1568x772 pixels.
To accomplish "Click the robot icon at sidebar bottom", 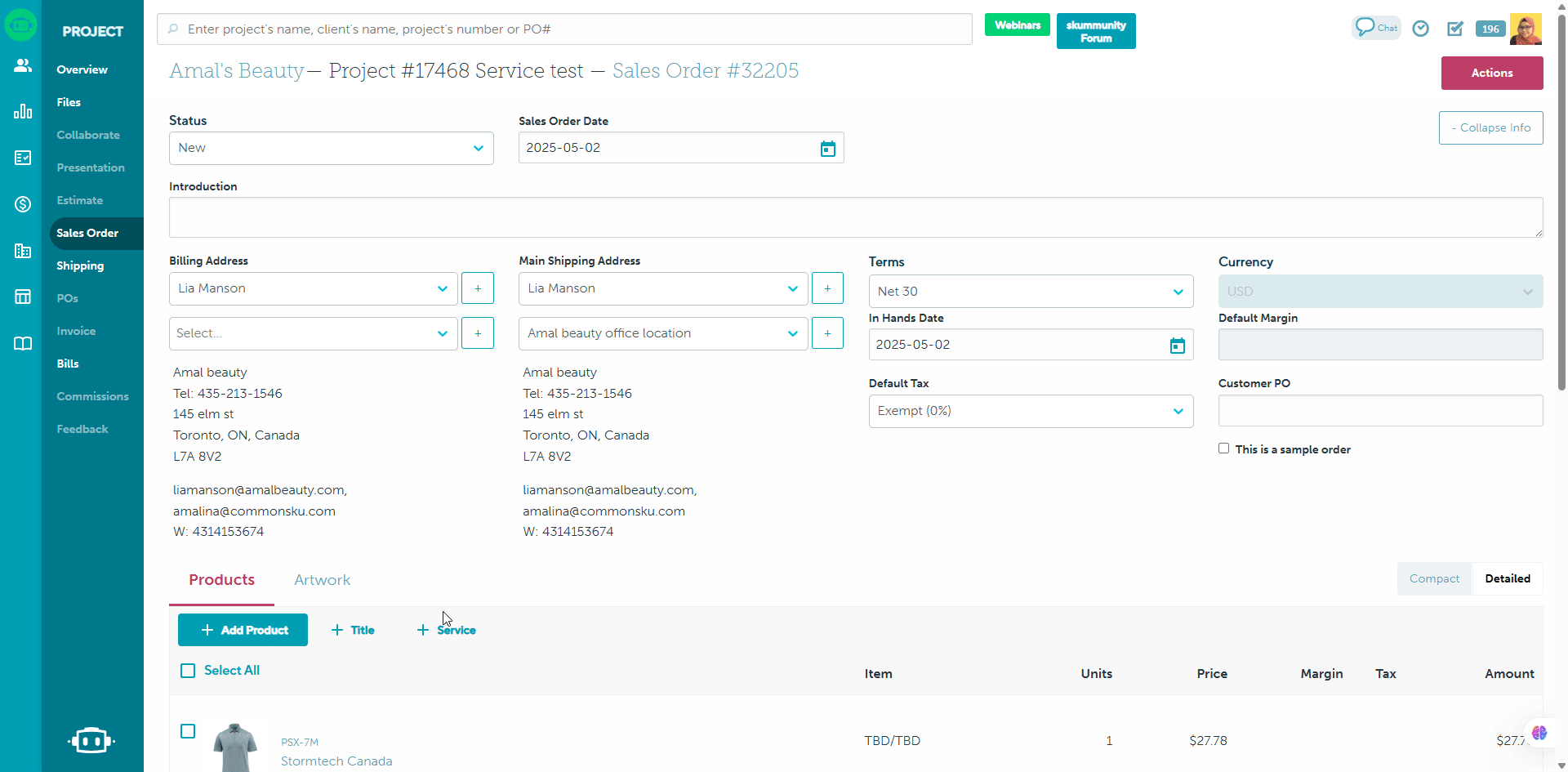I will pyautogui.click(x=91, y=740).
